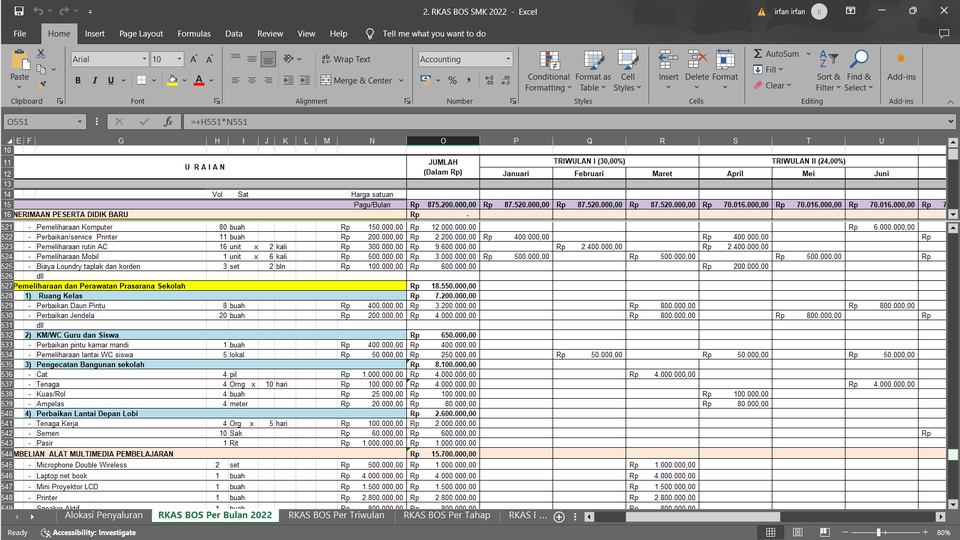Increase indent of cell contents

pos(304,80)
